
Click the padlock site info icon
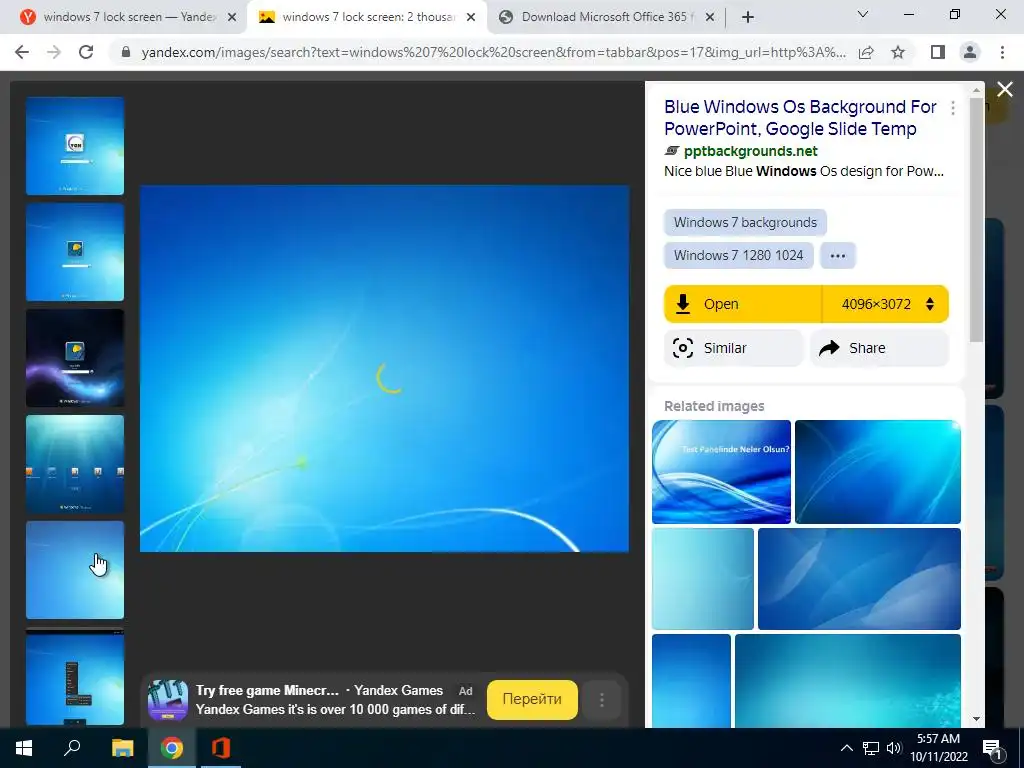[126, 52]
